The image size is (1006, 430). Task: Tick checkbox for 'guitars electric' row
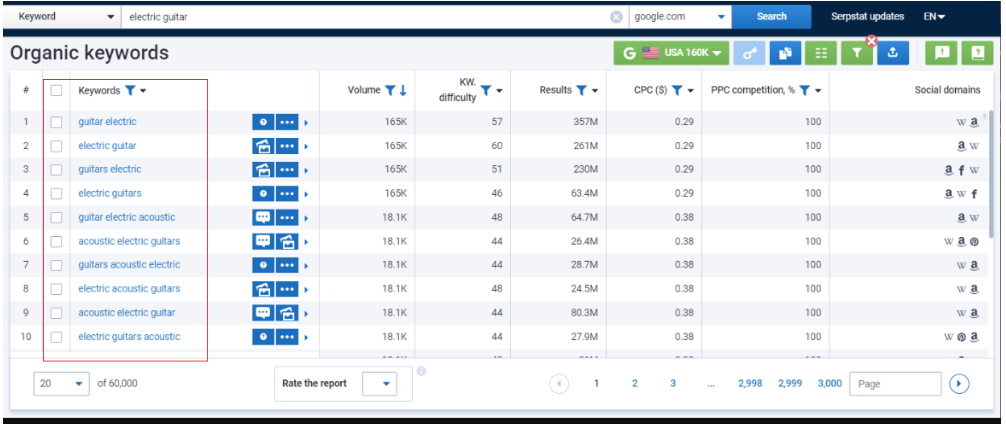(56, 169)
